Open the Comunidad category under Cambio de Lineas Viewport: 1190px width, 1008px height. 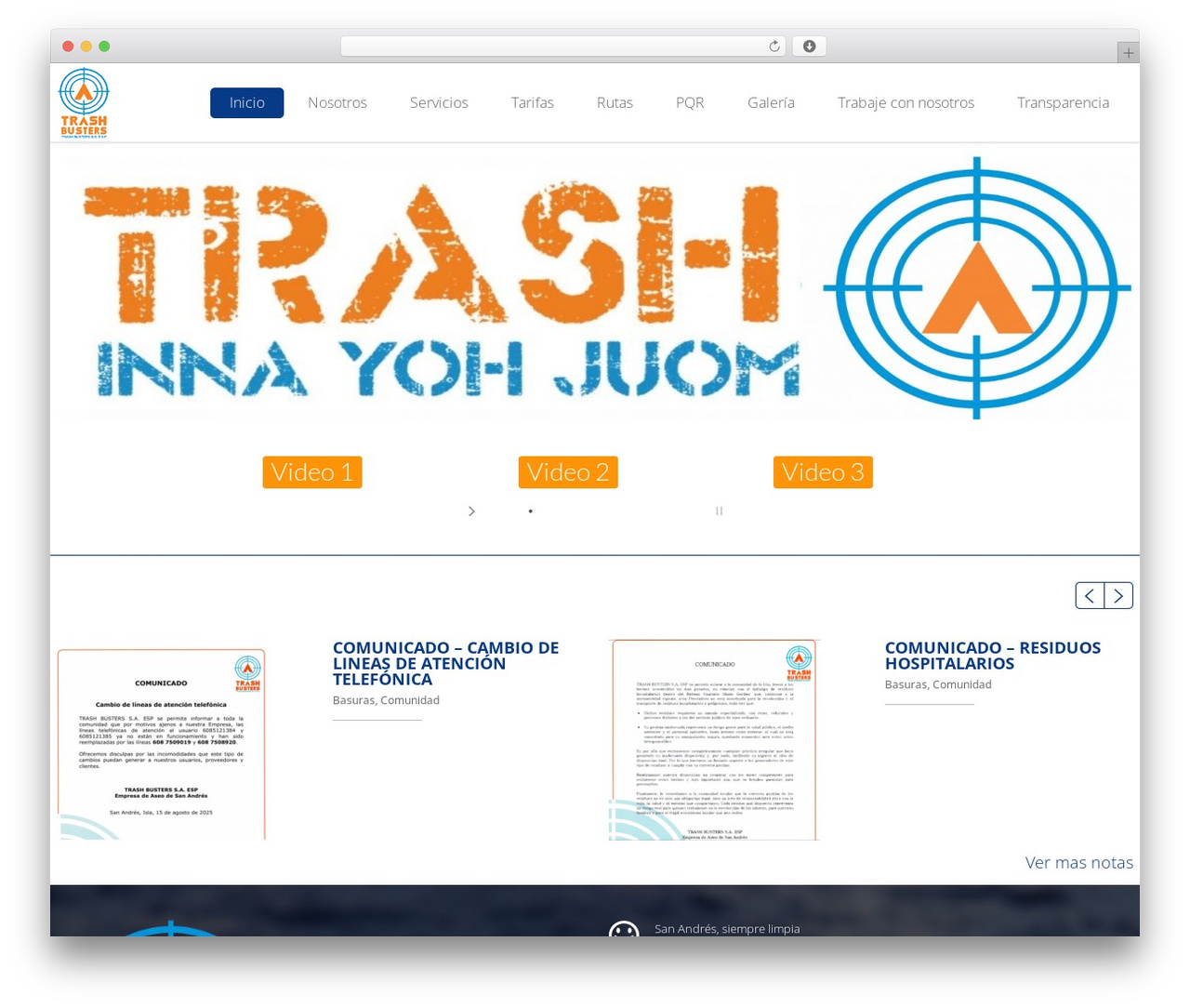tap(410, 700)
